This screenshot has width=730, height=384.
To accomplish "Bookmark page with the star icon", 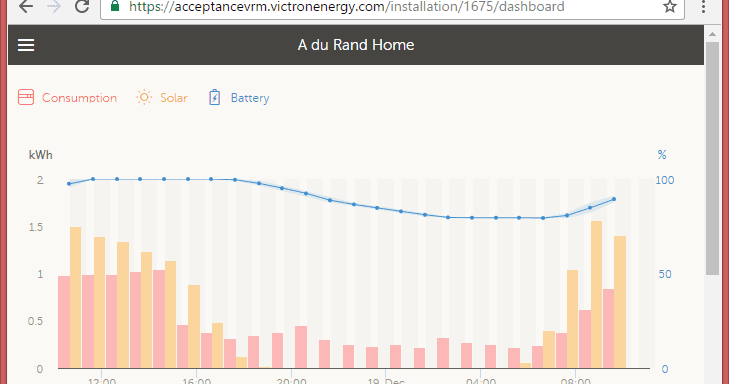I will pos(669,7).
